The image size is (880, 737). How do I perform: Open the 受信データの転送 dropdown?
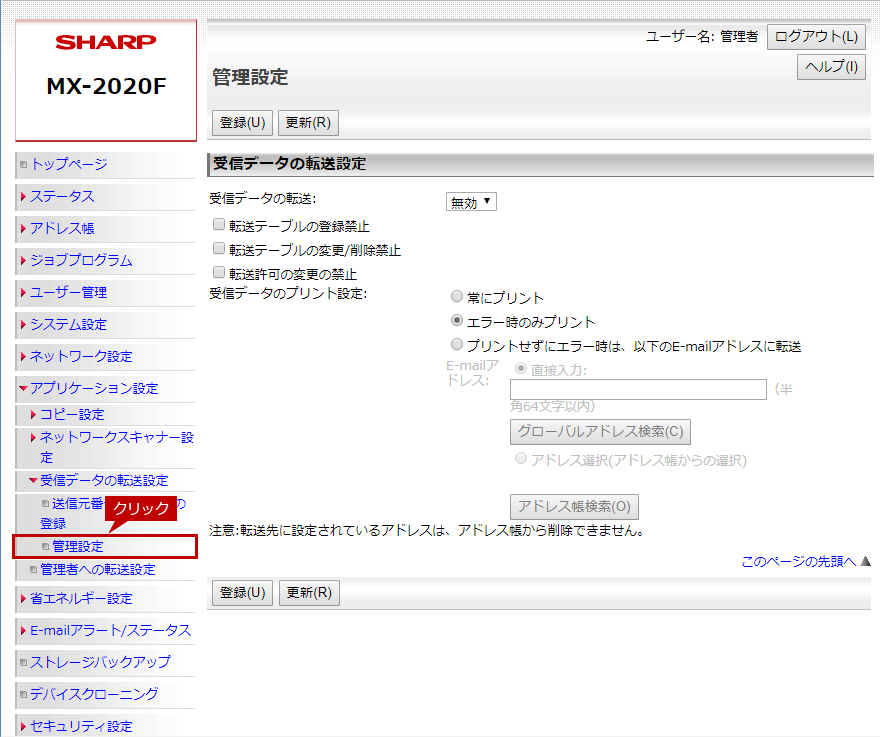click(x=471, y=202)
